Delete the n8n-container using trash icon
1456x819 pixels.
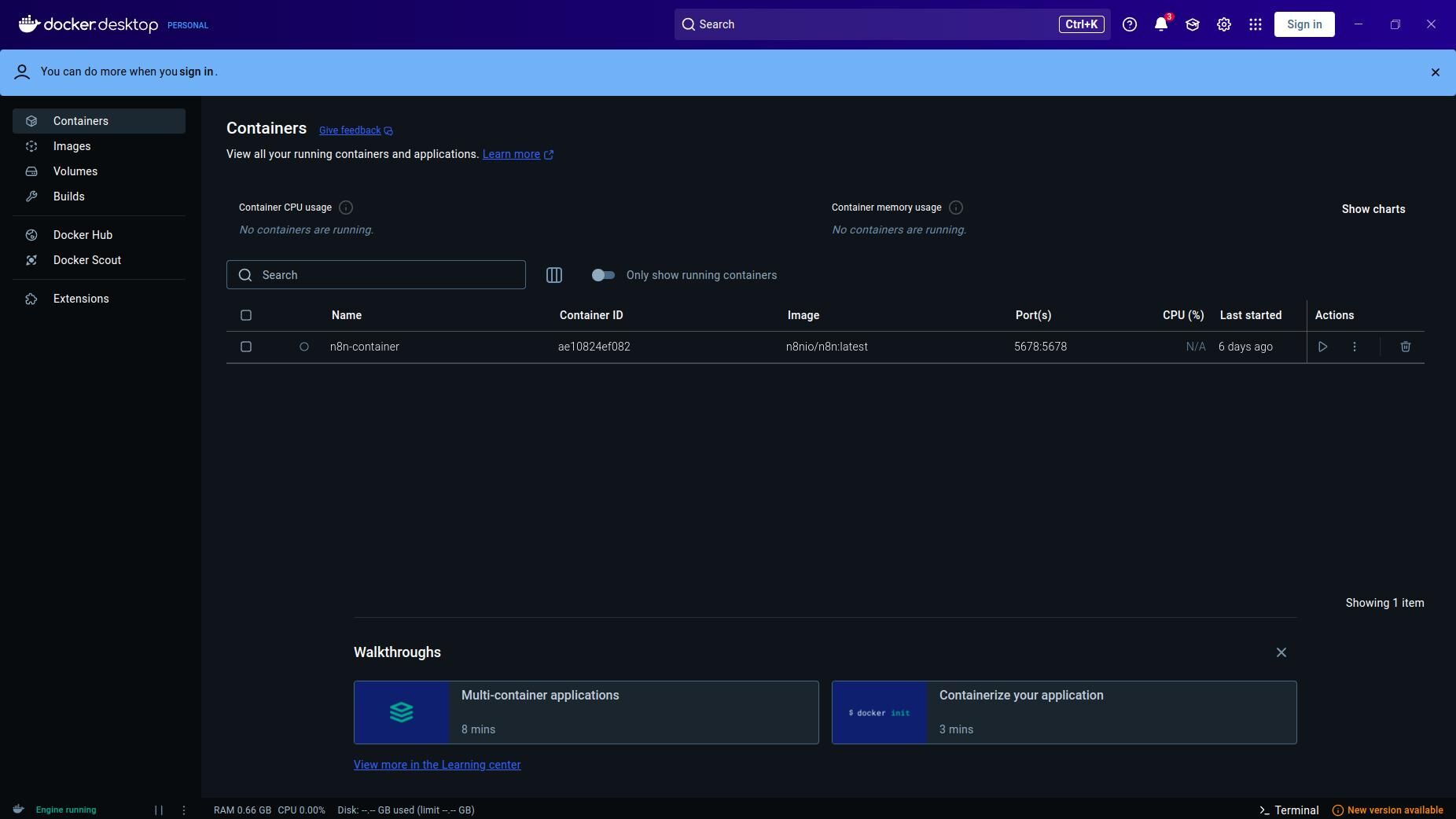point(1404,347)
